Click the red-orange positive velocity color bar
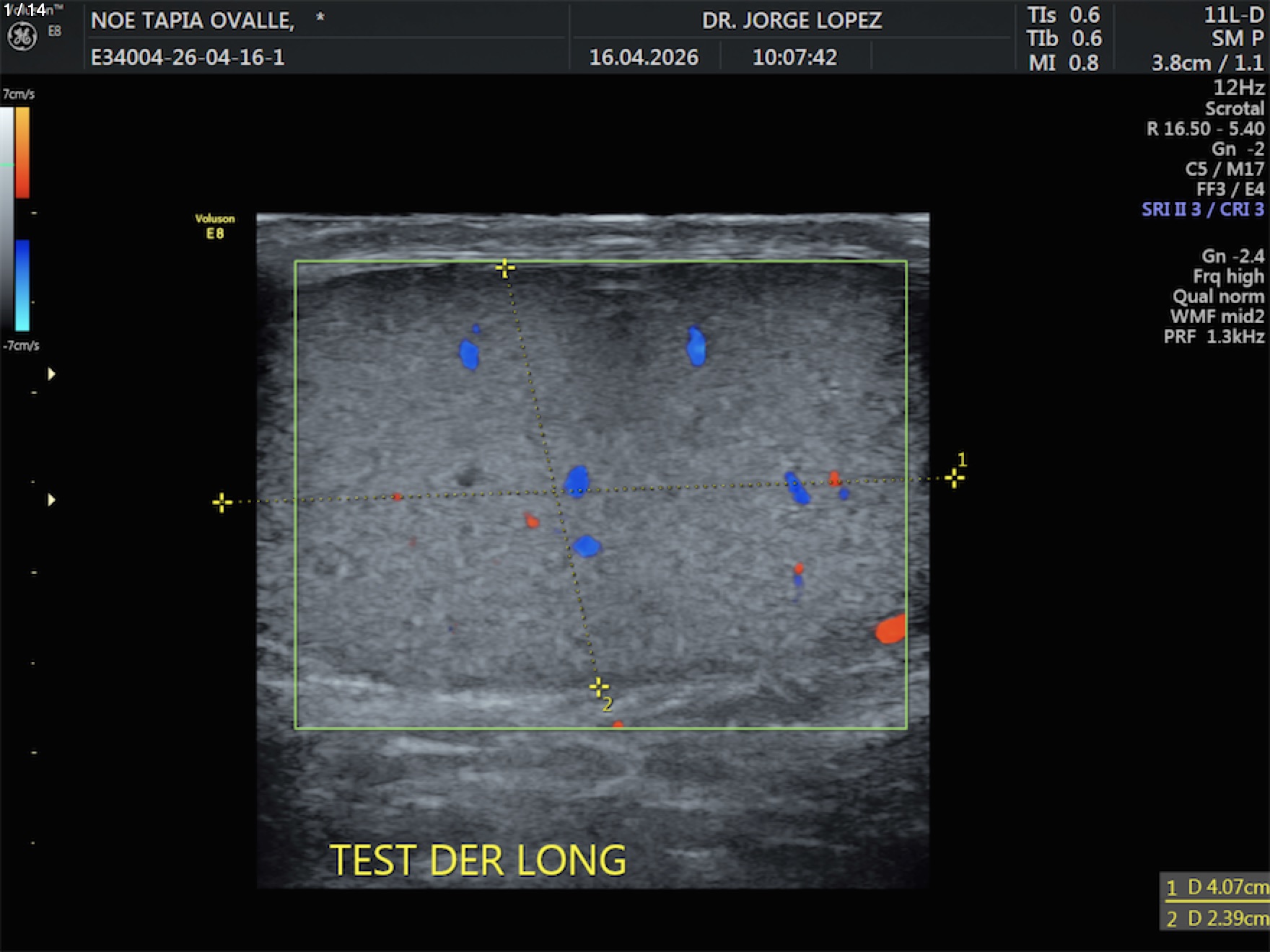Screen dimensions: 1270x952 pyautogui.click(x=22, y=152)
